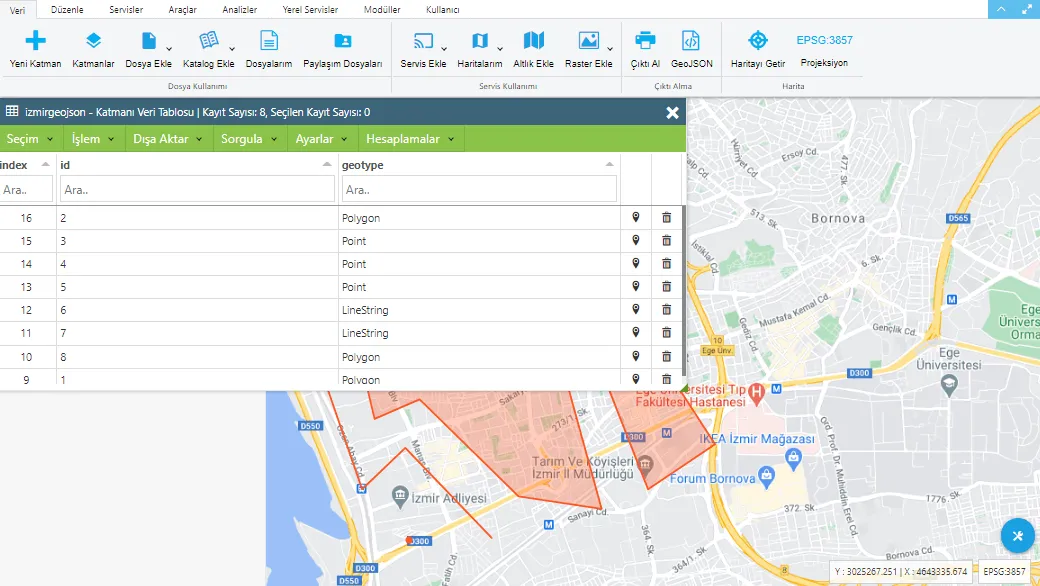Delete the record with id 5
The image size is (1040, 586).
[667, 286]
